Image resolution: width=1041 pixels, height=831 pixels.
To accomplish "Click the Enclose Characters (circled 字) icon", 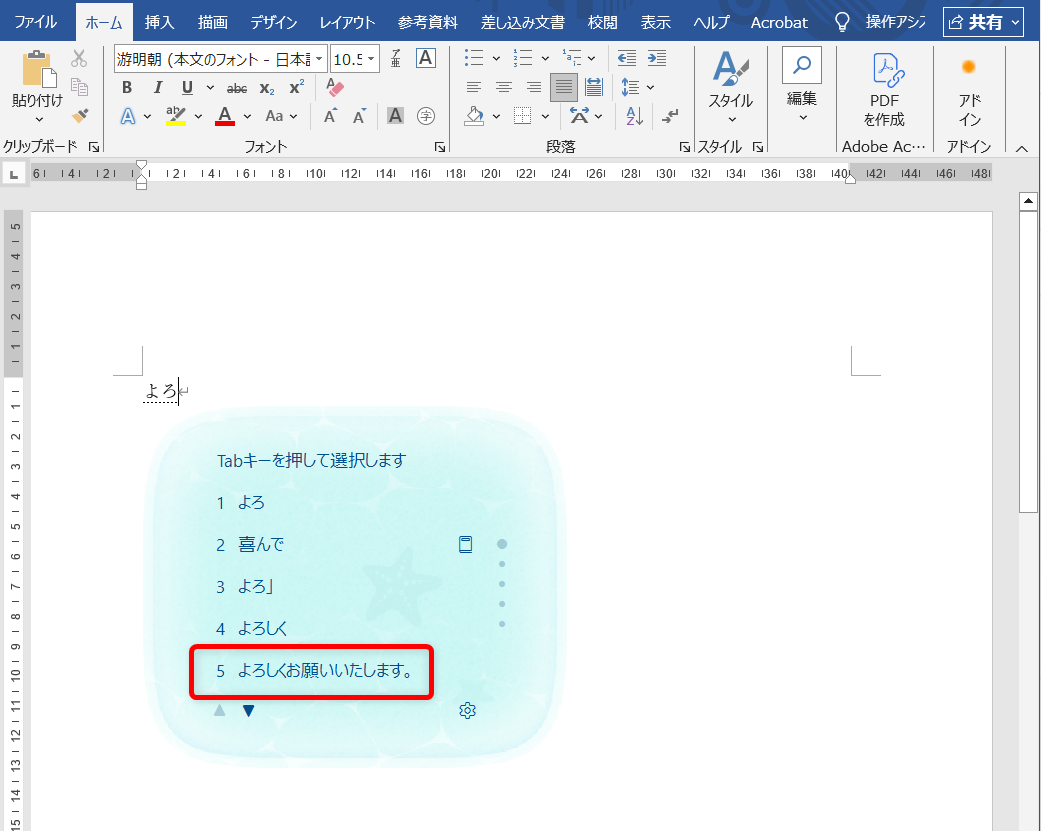I will (x=426, y=116).
